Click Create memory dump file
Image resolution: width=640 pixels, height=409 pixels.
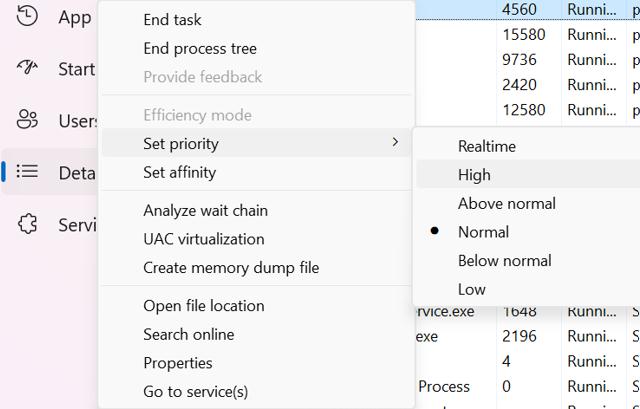click(231, 267)
